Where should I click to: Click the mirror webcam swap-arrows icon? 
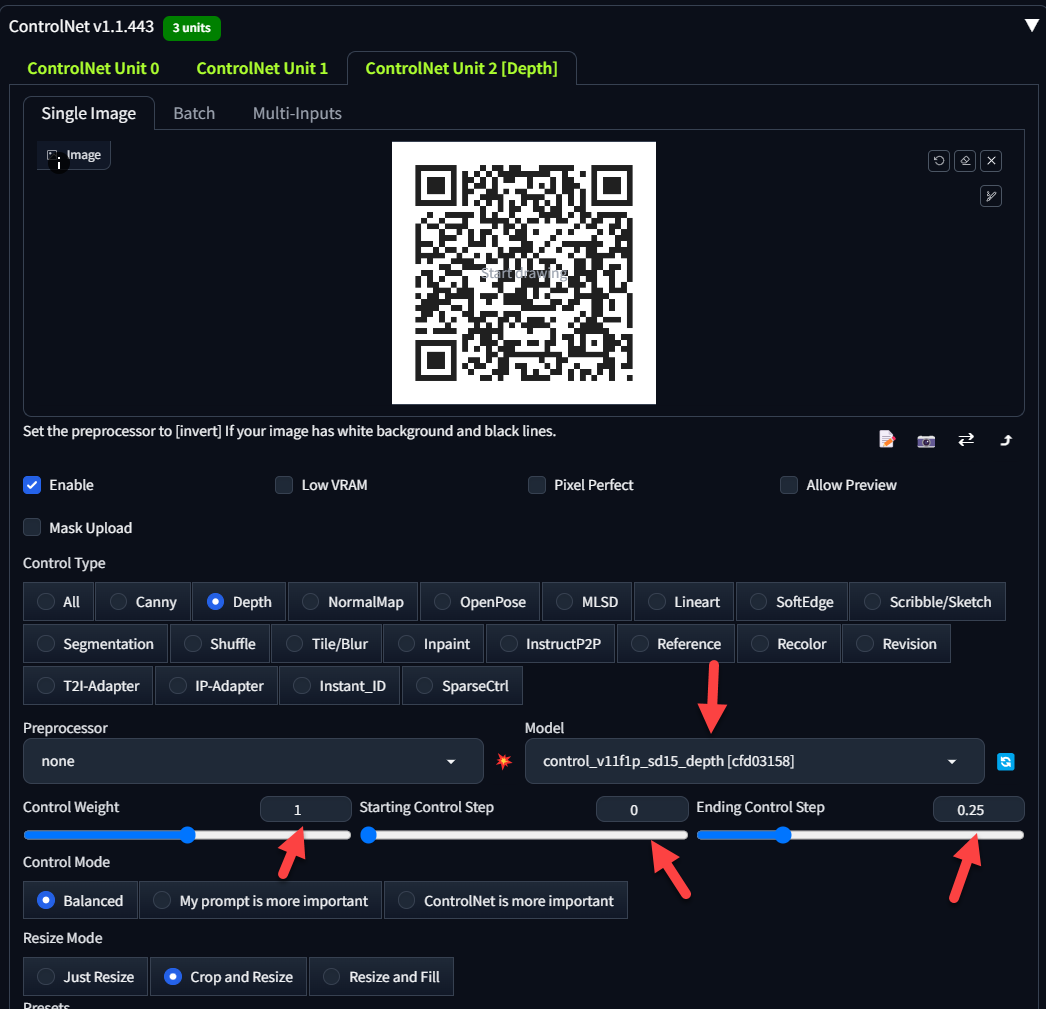tap(966, 439)
